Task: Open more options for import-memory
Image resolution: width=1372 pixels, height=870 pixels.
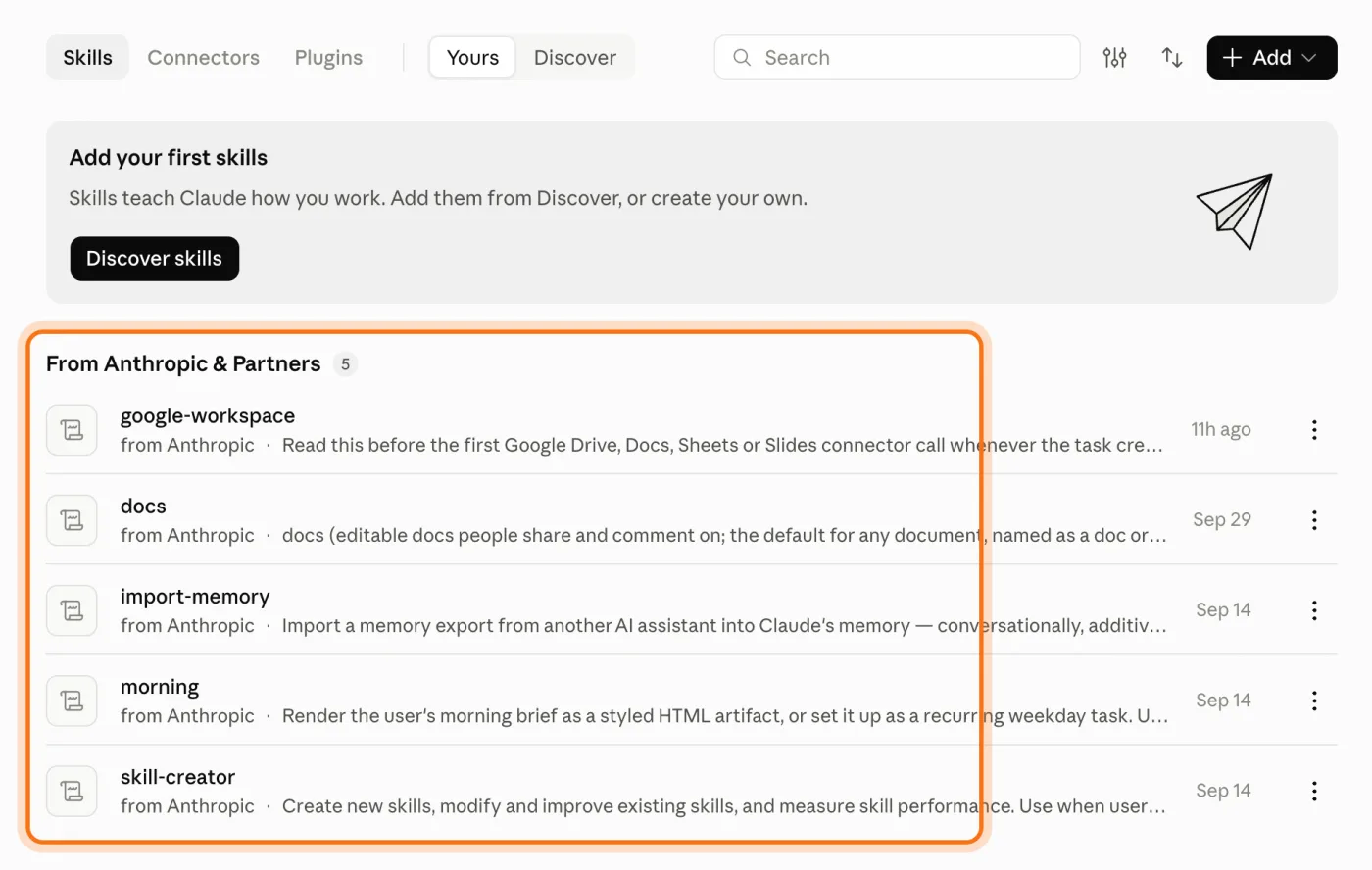Action: pyautogui.click(x=1314, y=610)
